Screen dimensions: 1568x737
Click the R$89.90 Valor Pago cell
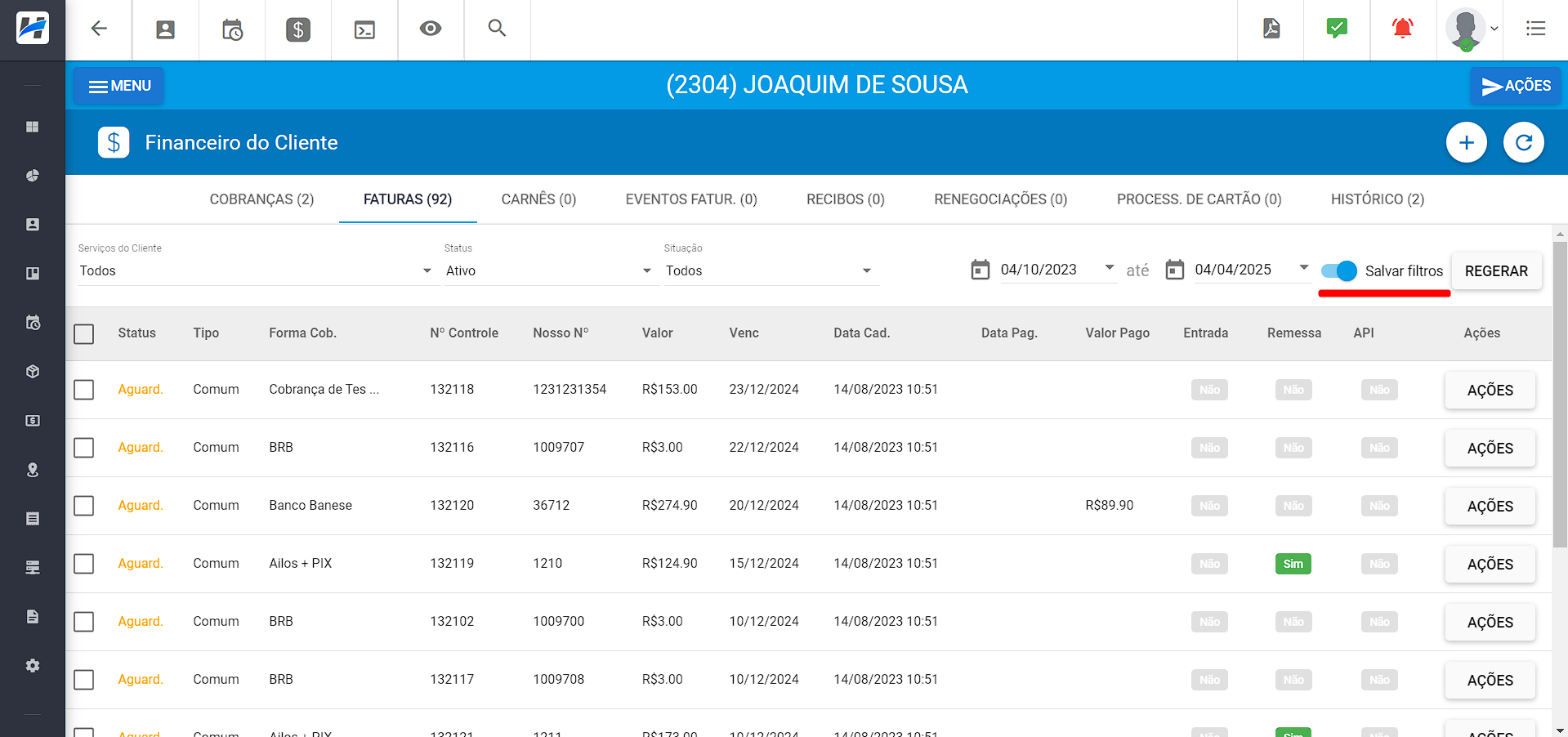pyautogui.click(x=1109, y=506)
